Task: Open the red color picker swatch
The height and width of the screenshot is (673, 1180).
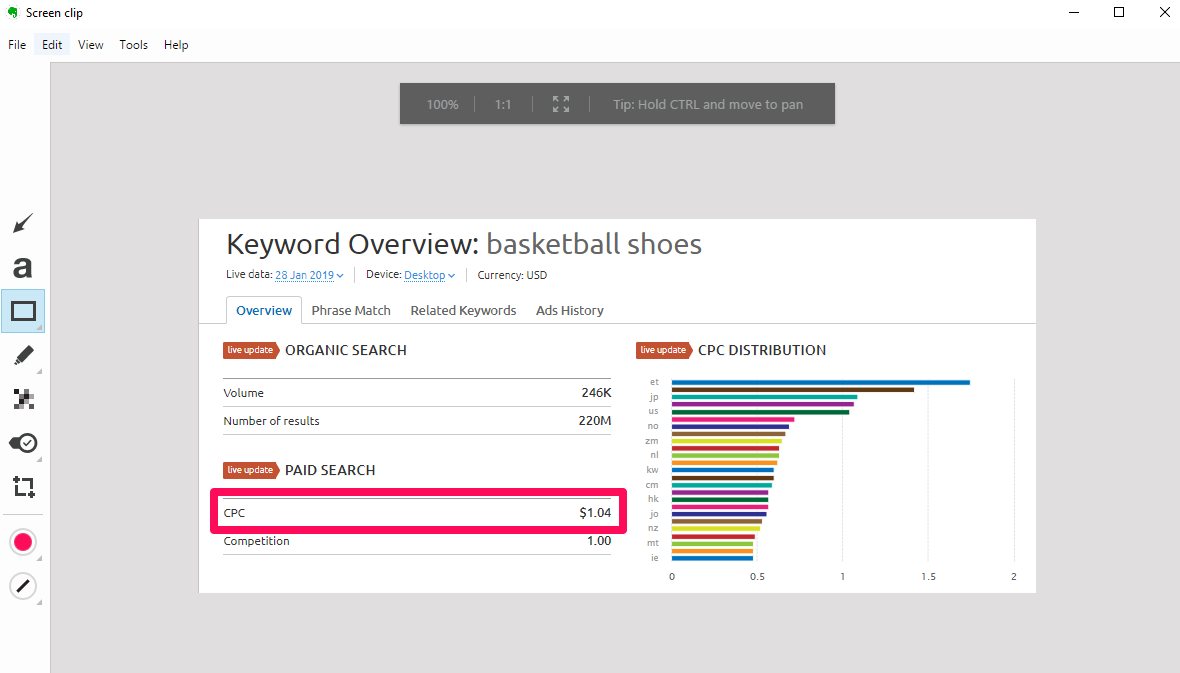Action: click(23, 542)
